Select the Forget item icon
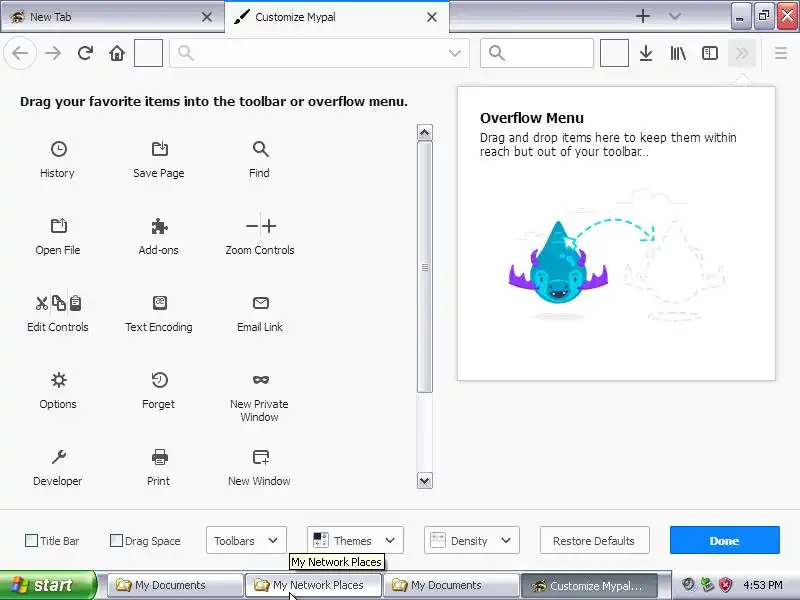The height and width of the screenshot is (600, 800). (x=160, y=380)
